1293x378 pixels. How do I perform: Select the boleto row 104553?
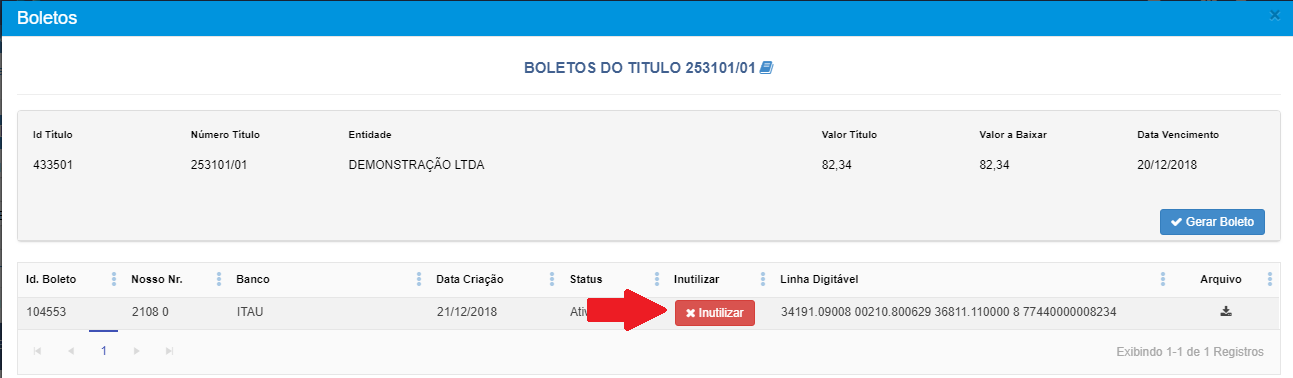tap(649, 313)
